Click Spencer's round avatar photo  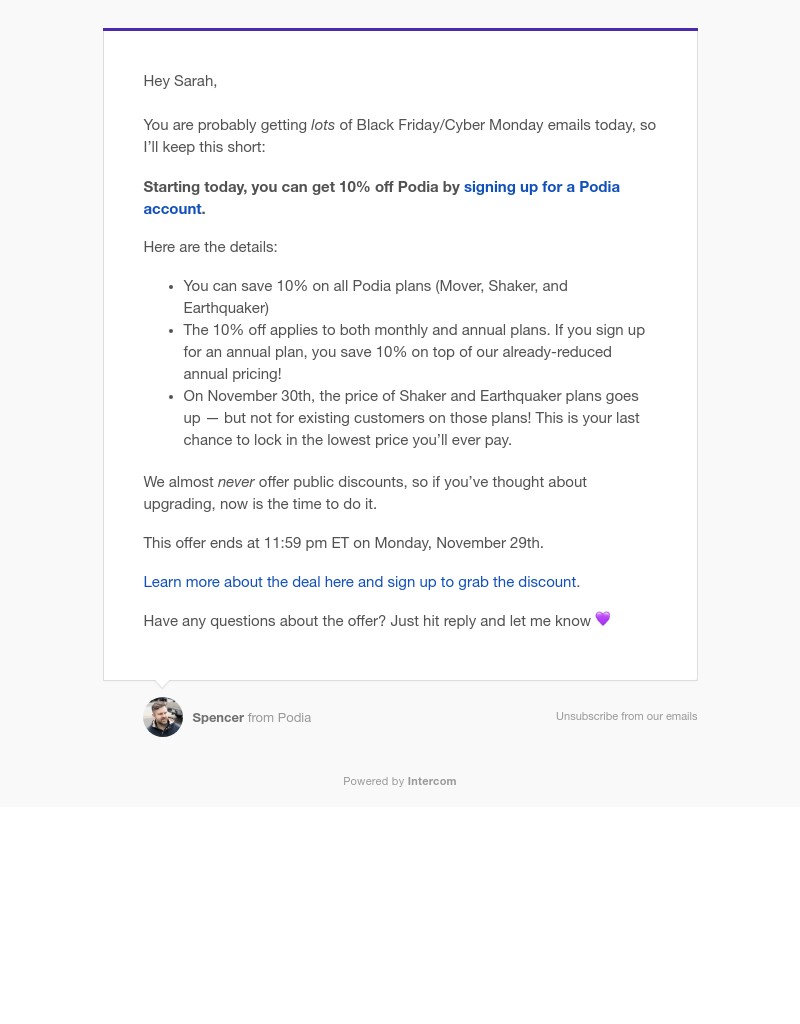point(163,717)
